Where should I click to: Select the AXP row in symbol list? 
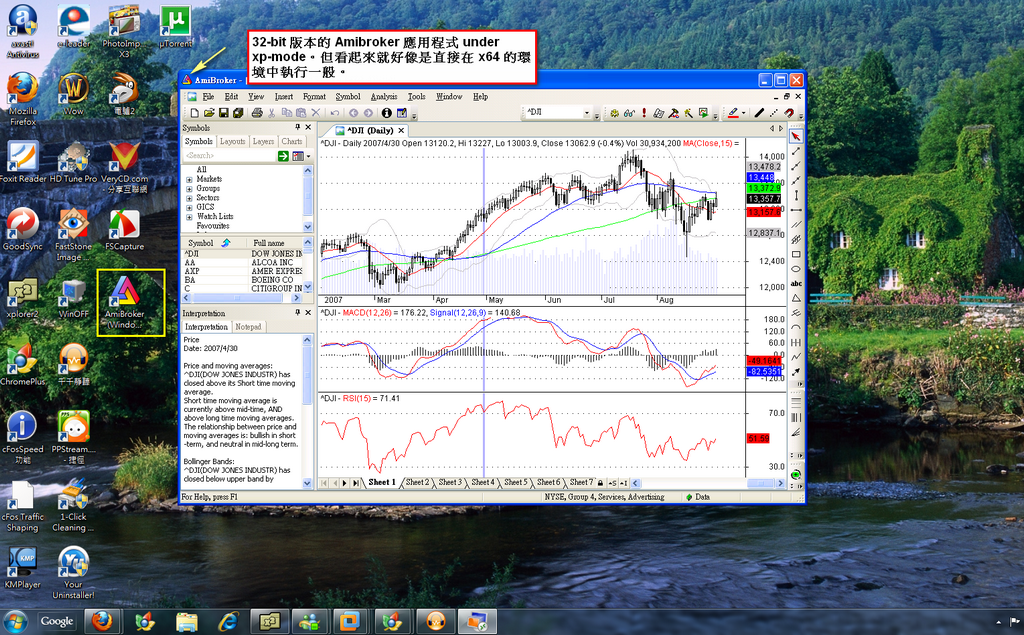242,271
